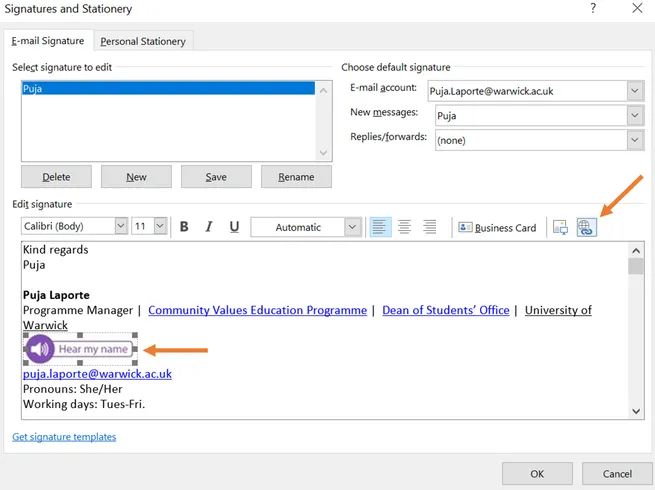Align signature text left
Viewport: 655px width, 490px height.
(379, 227)
